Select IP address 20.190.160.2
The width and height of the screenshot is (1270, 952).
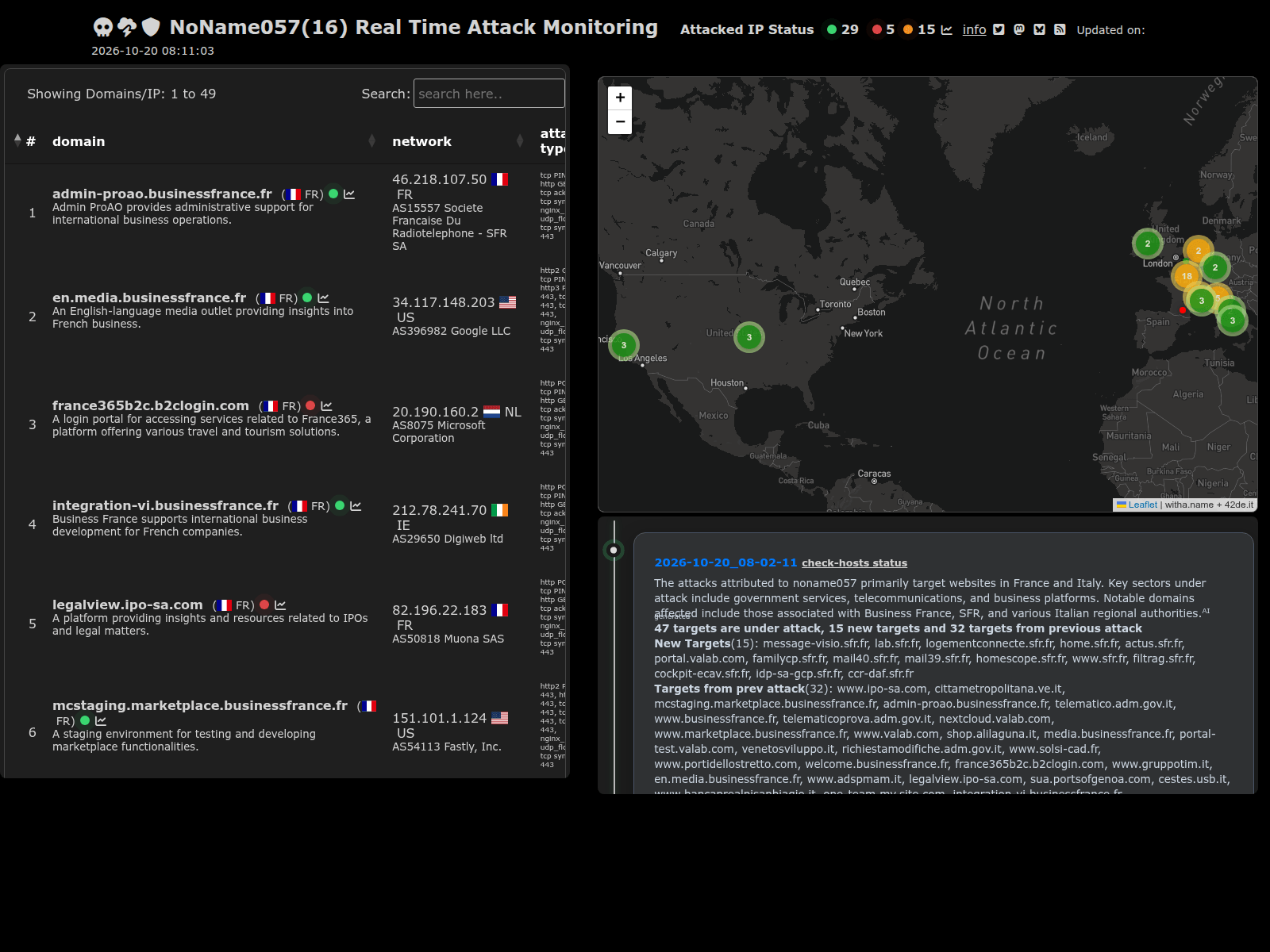point(435,412)
